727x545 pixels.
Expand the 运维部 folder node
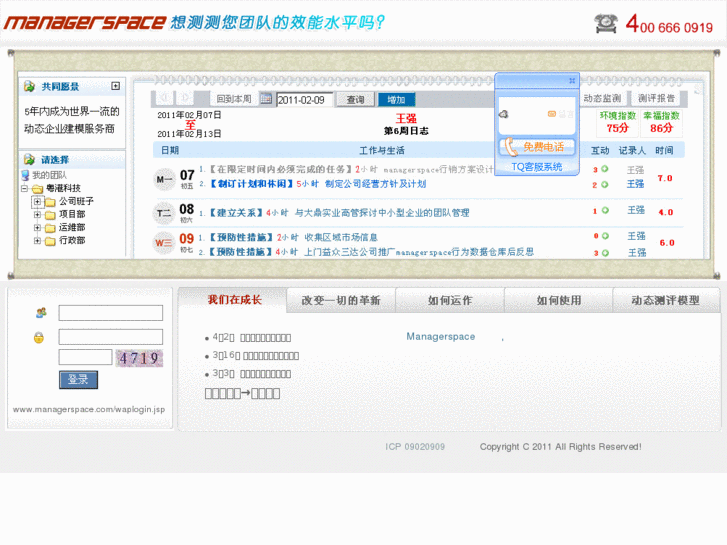38,227
